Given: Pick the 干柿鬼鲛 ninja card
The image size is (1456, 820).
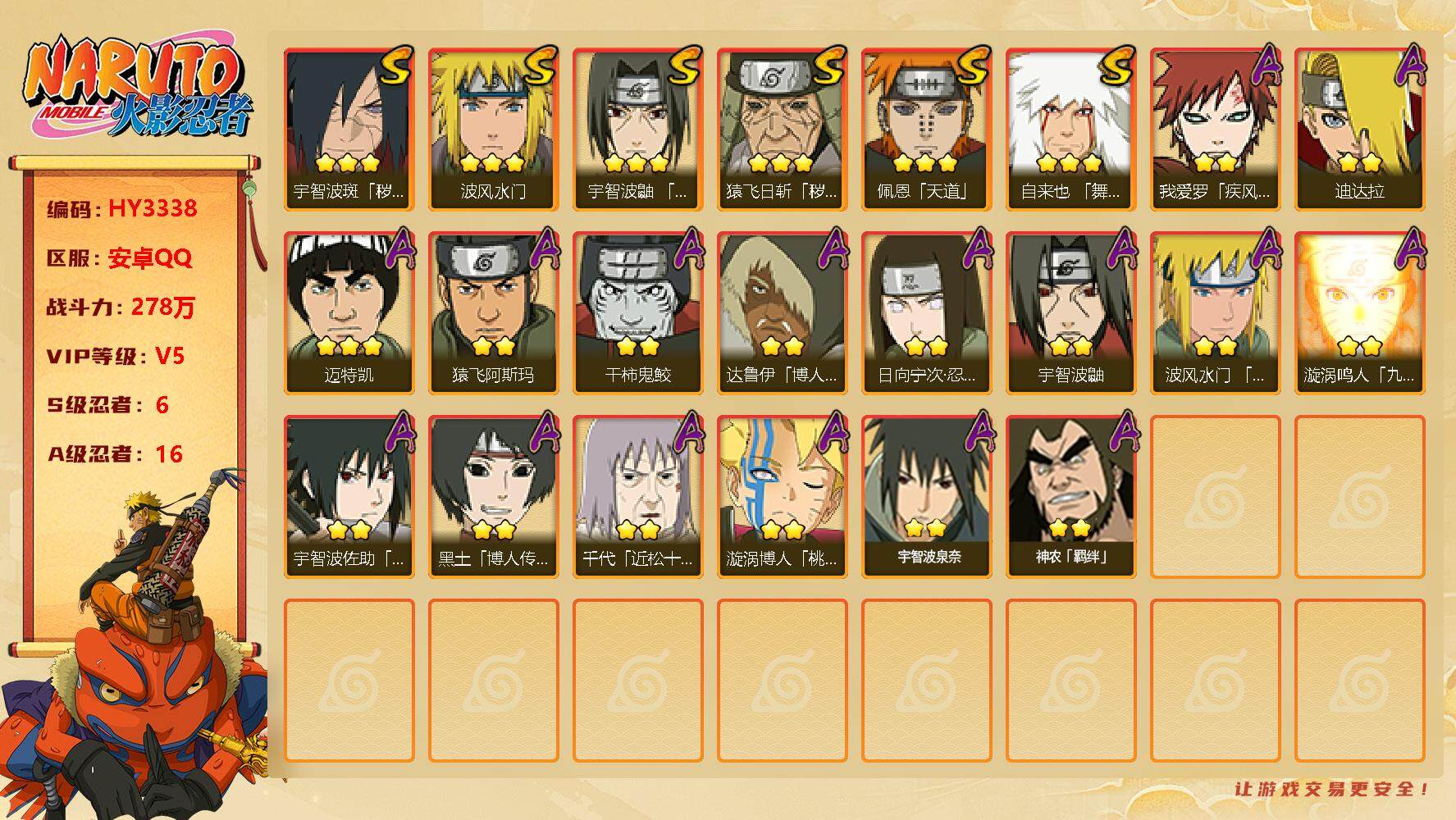Looking at the screenshot, I should click(637, 312).
